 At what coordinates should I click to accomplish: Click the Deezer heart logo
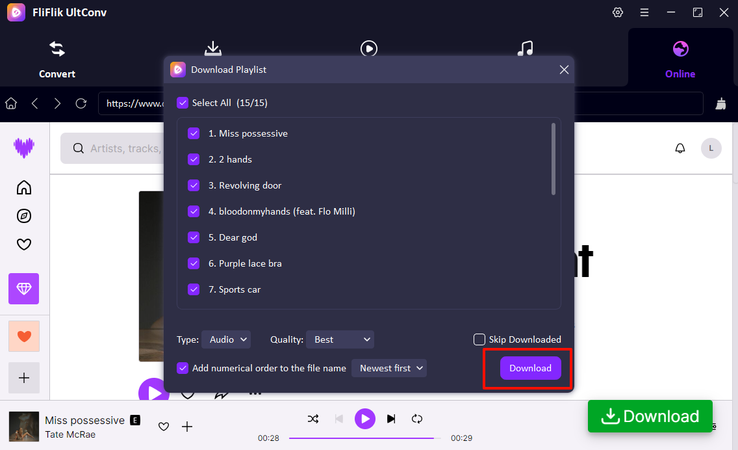point(24,148)
